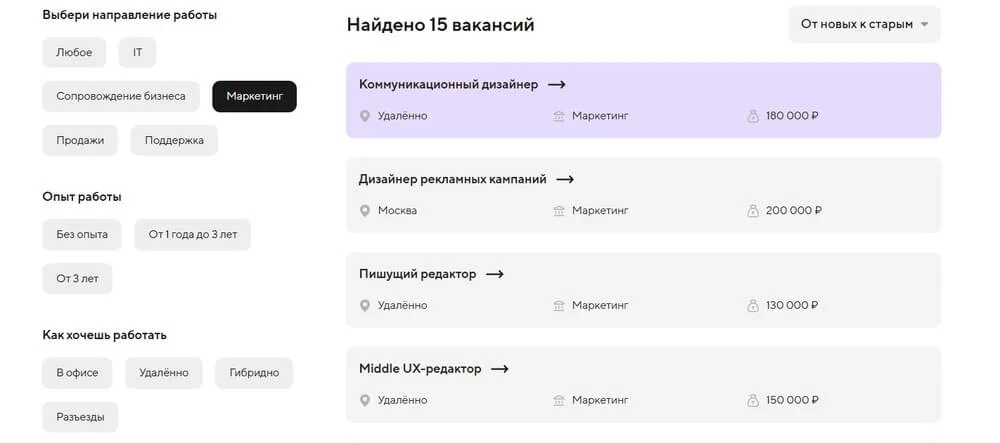Viewport: 1000px width, 443px height.
Task: Toggle the Маркетинг direction filter
Action: (254, 96)
